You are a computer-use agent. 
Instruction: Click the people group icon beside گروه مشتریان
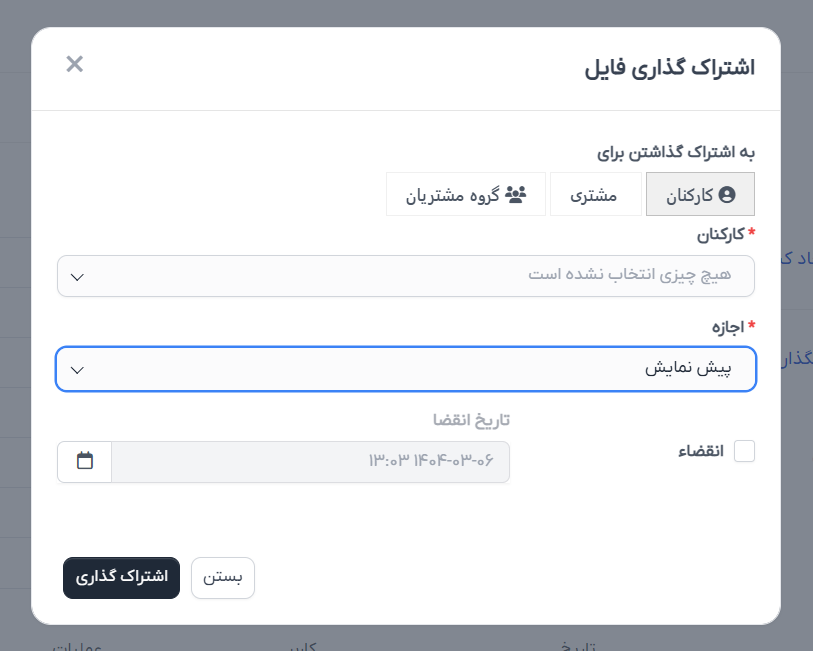coord(515,194)
